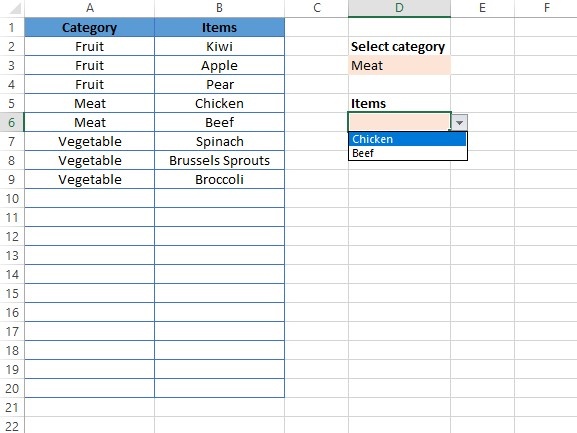The height and width of the screenshot is (433, 577).
Task: Select the Brussels Sprouts cell
Action: pyautogui.click(x=219, y=160)
